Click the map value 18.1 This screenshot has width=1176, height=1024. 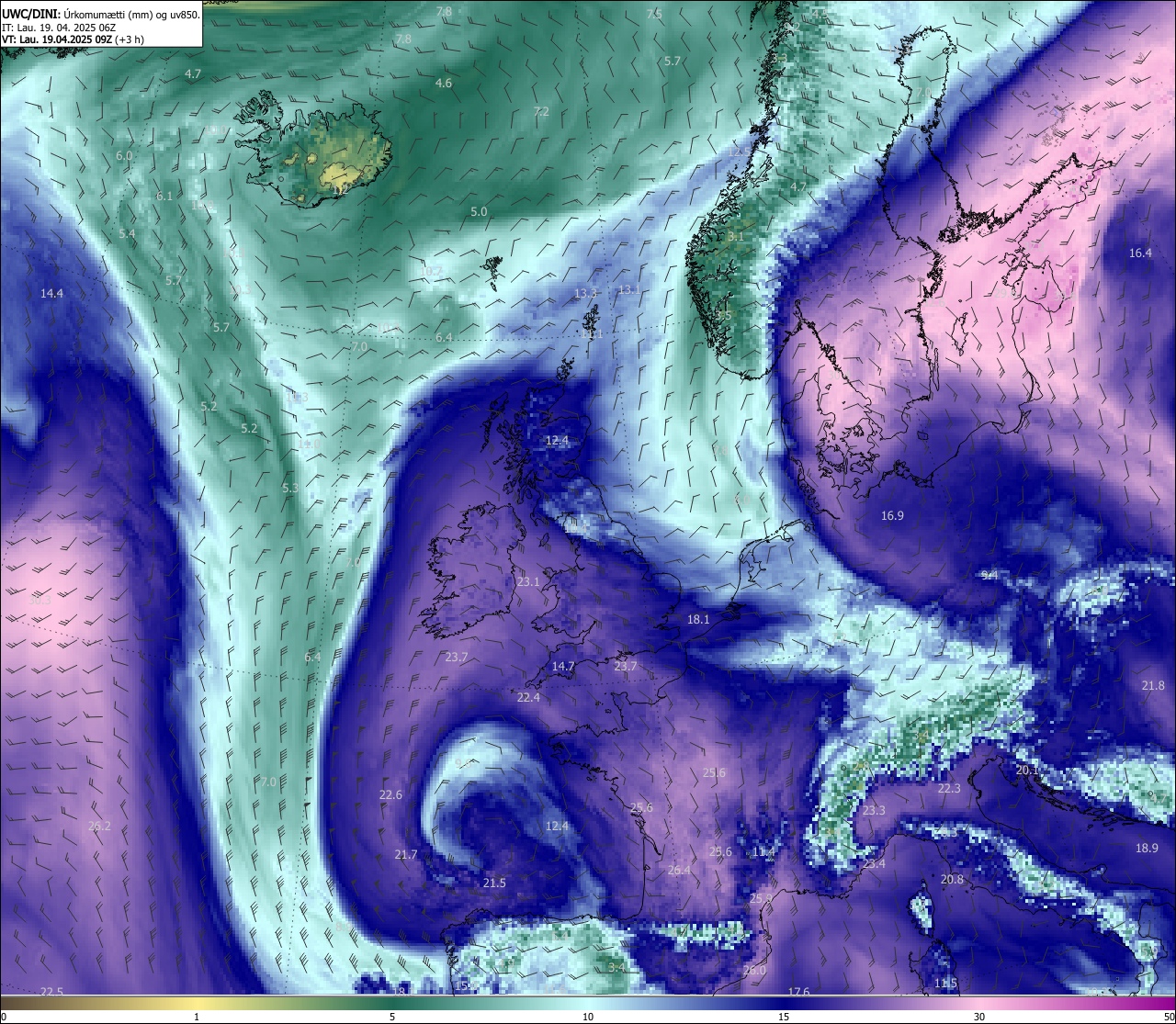coord(698,620)
